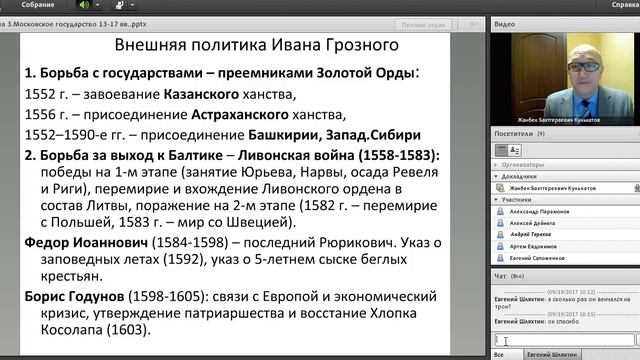Open the raise hand status dropdown arrow
640x360 pixels.
click(x=132, y=5)
